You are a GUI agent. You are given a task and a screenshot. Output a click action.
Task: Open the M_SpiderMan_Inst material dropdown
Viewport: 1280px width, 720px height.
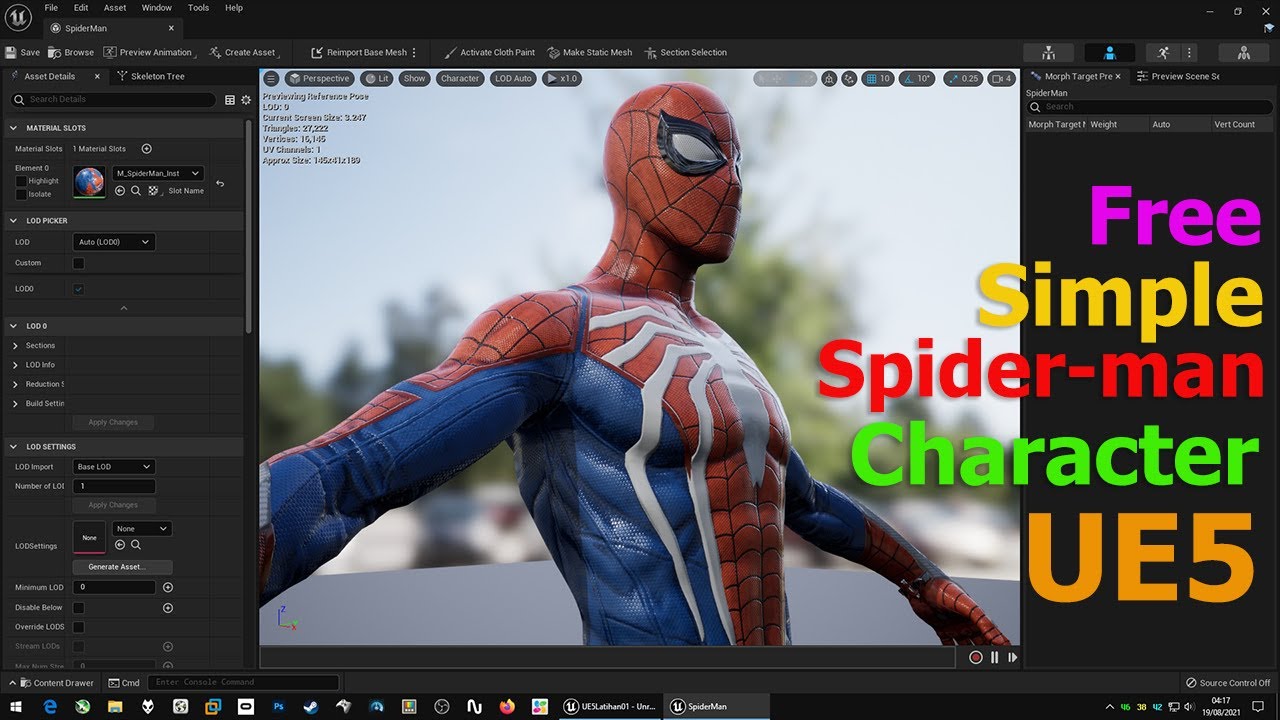[x=158, y=173]
